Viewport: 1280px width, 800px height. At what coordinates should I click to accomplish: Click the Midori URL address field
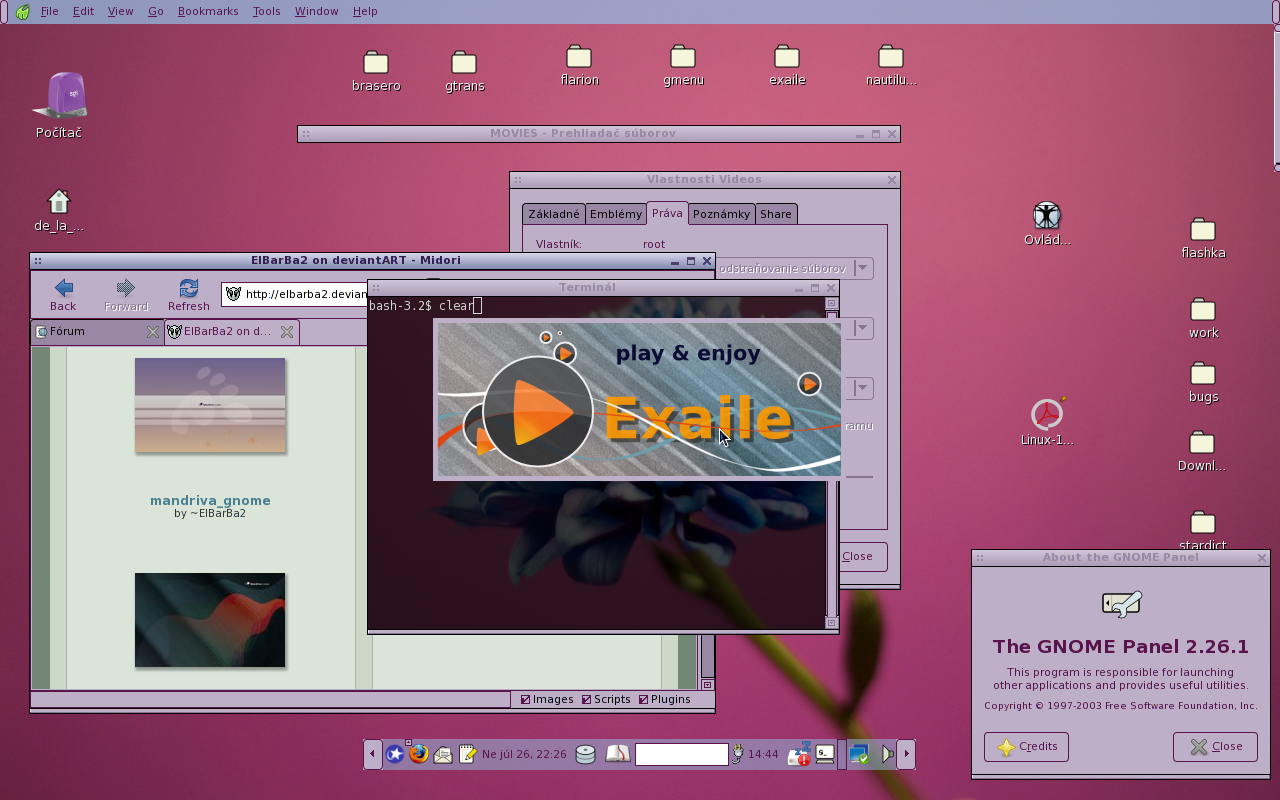point(295,294)
